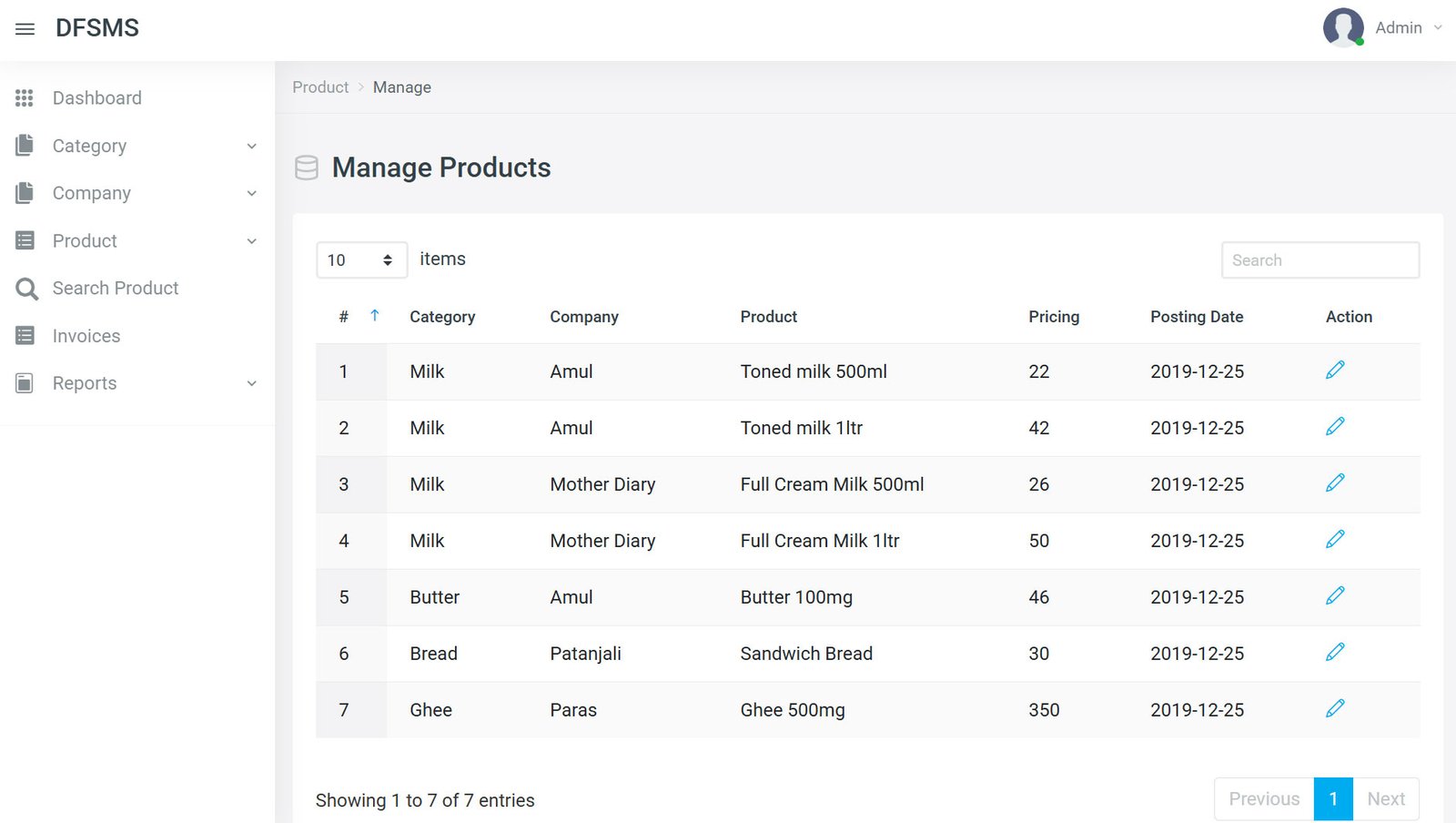The height and width of the screenshot is (823, 1456).
Task: Click the Full Cream Milk 1ltr cell
Action: click(x=820, y=541)
